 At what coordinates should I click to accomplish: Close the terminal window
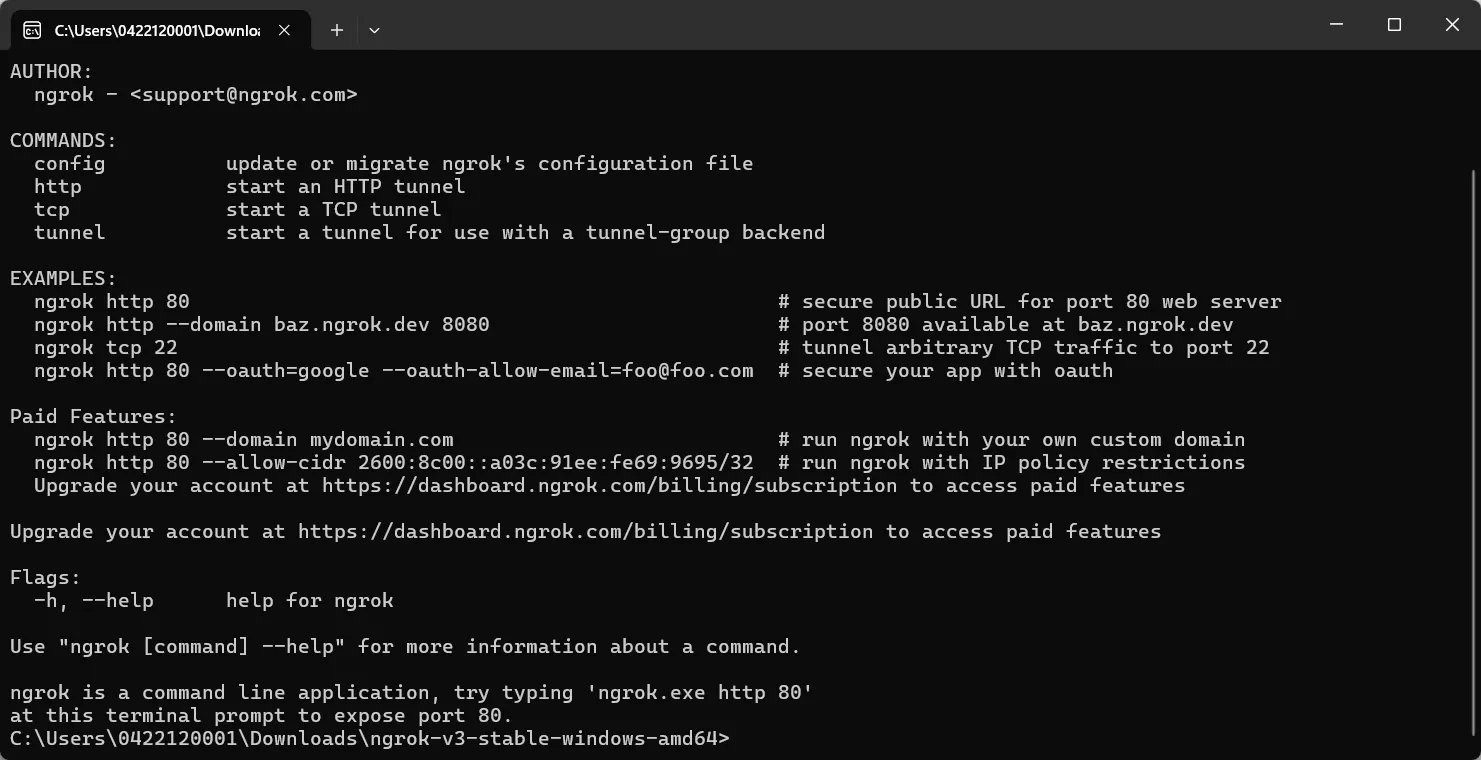pyautogui.click(x=1452, y=25)
